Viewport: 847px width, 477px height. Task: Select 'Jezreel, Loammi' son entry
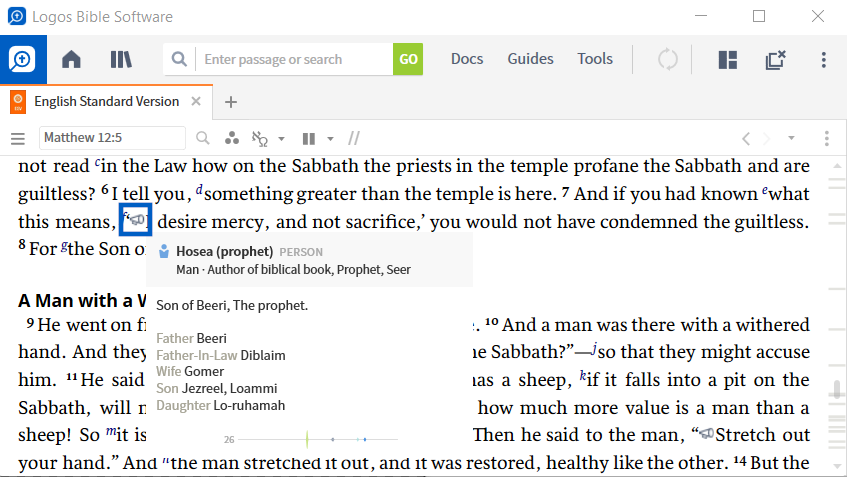[x=230, y=388]
